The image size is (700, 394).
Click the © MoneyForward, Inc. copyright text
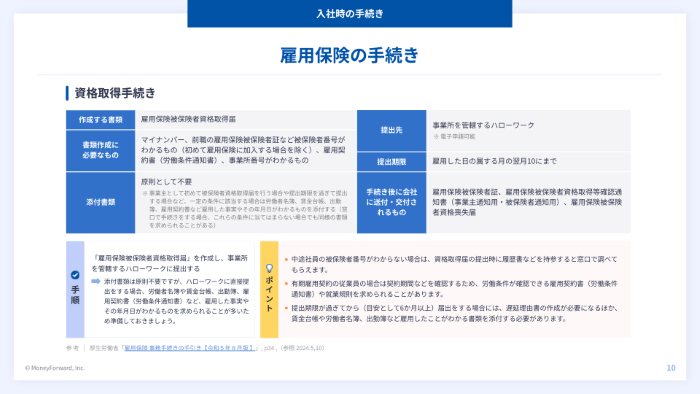pos(55,368)
